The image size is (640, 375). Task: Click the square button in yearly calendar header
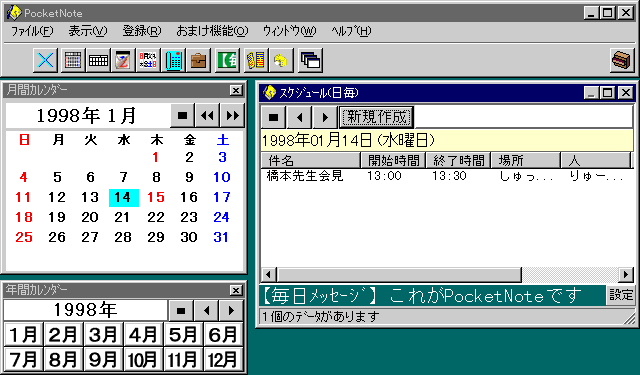(181, 311)
